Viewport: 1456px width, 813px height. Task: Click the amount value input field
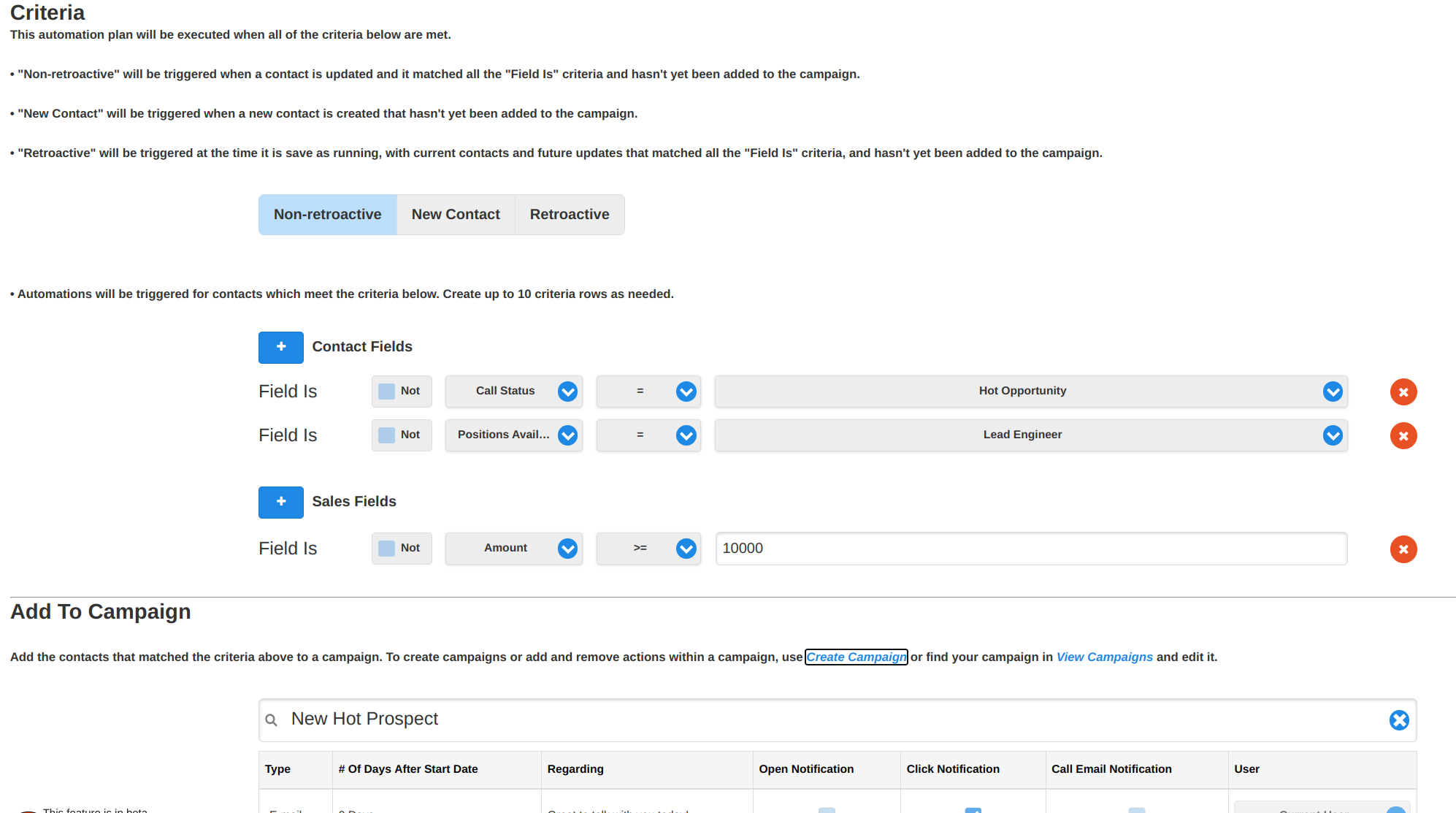coord(1030,548)
